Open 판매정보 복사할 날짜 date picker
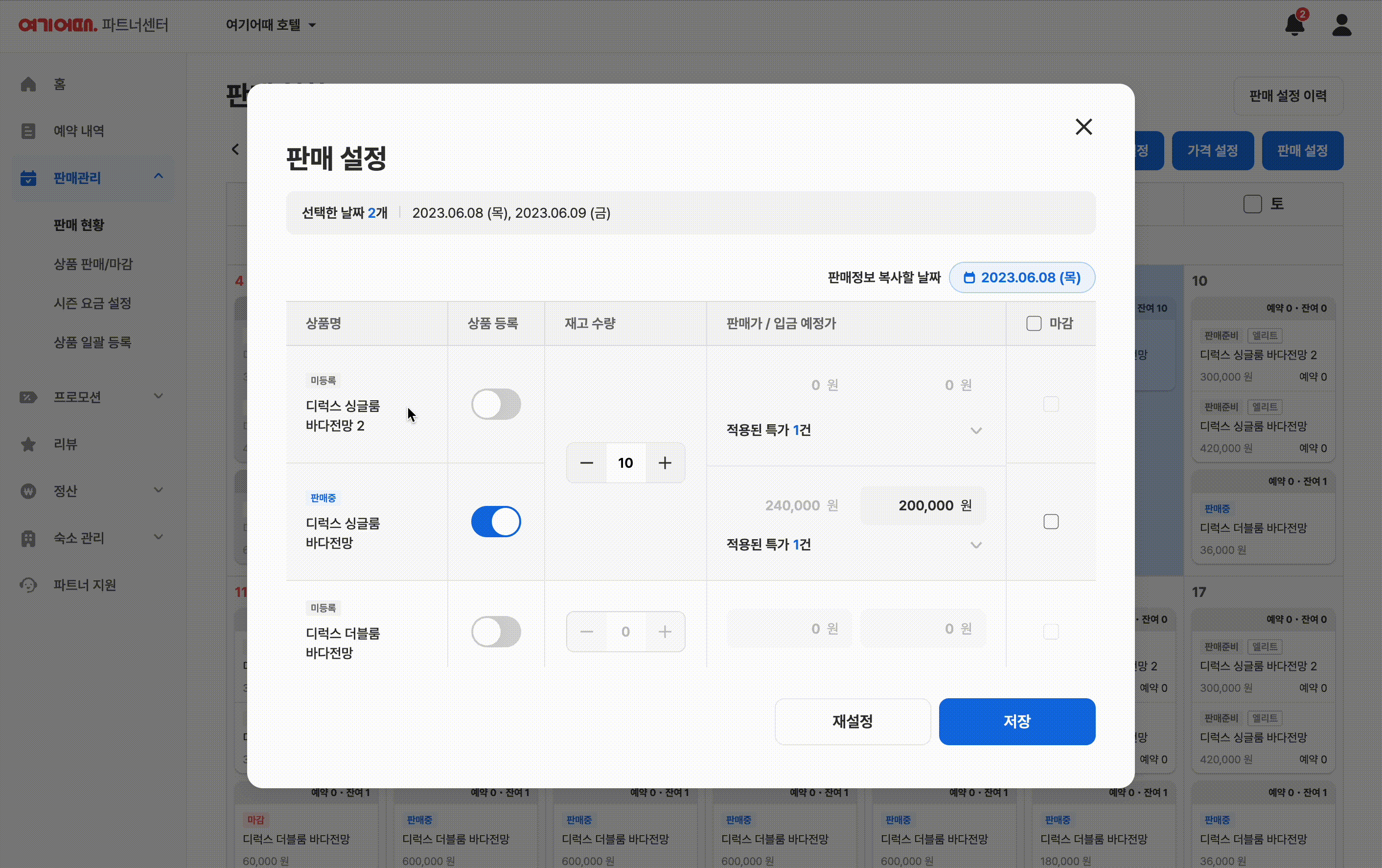This screenshot has height=868, width=1382. coord(1022,277)
